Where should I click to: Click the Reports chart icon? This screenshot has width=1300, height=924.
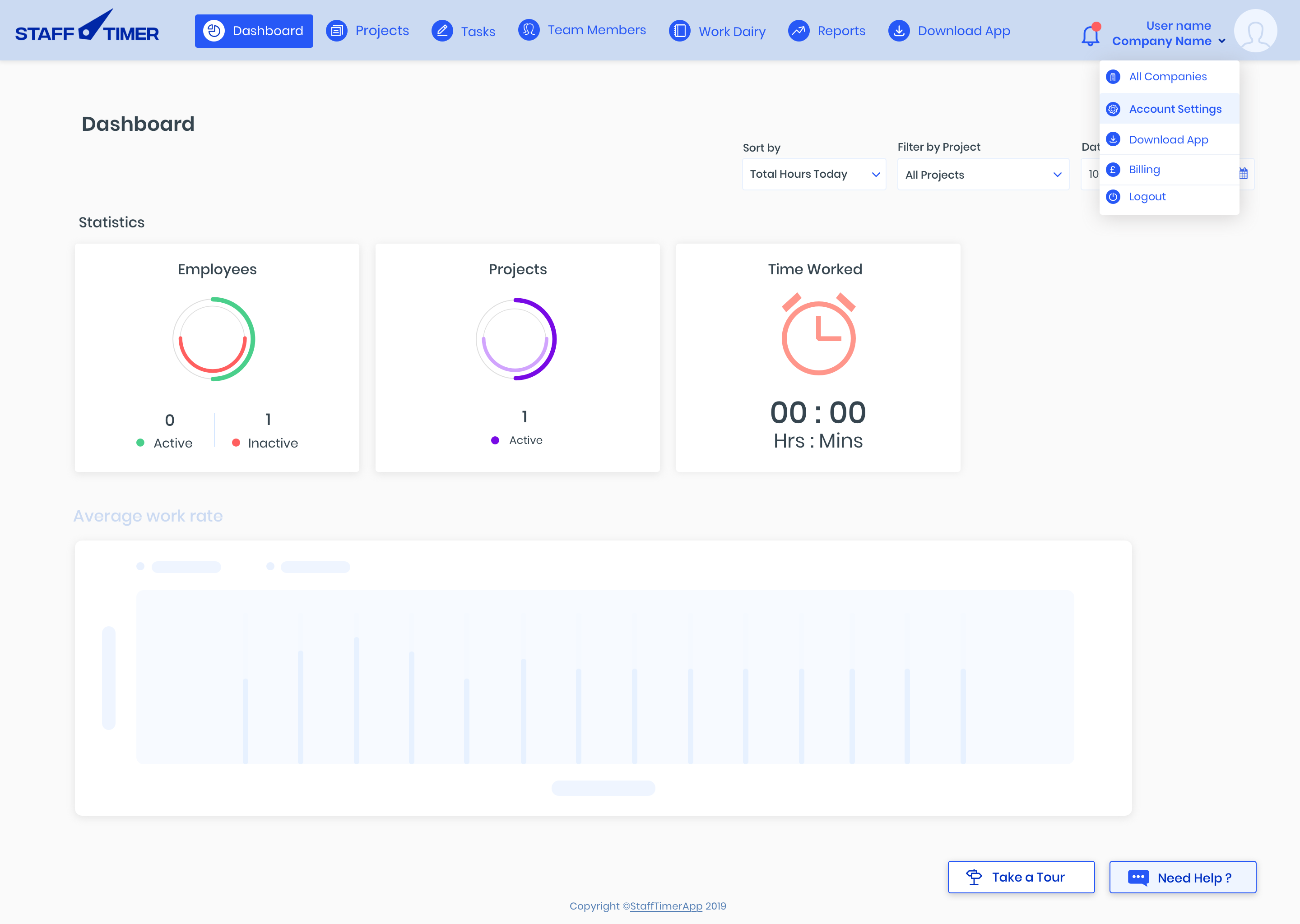[799, 31]
